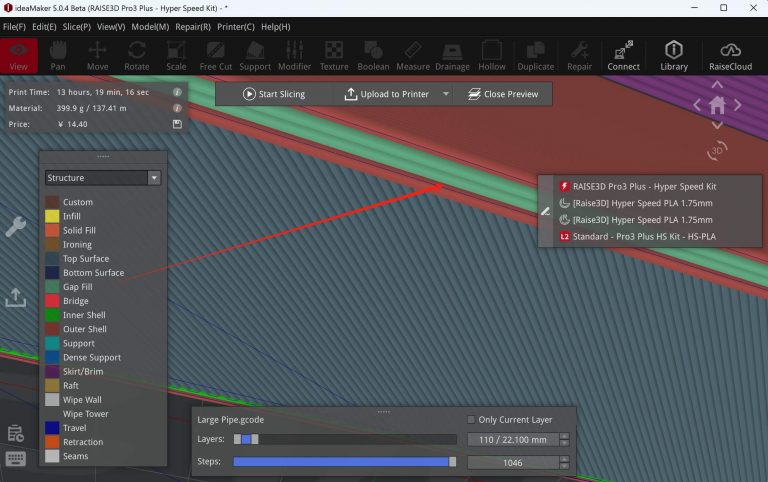
Task: Click the view right arrow beside home icon
Action: [737, 105]
